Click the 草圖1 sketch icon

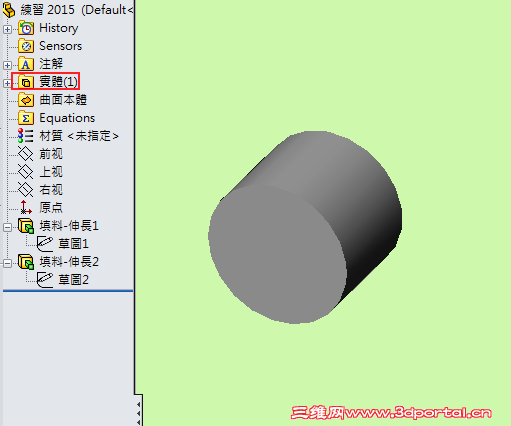45,244
